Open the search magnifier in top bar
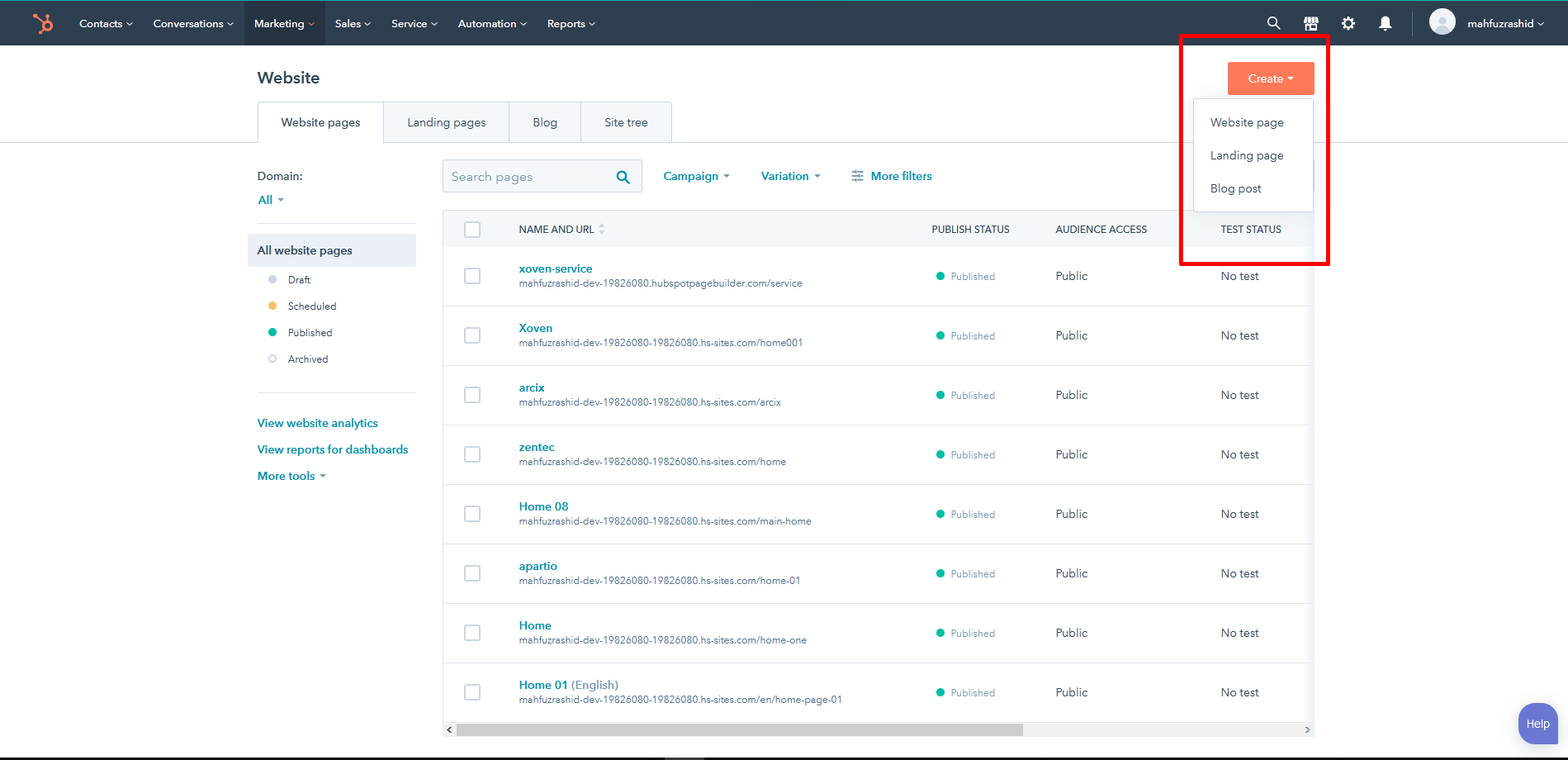This screenshot has height=760, width=1568. point(1273,23)
